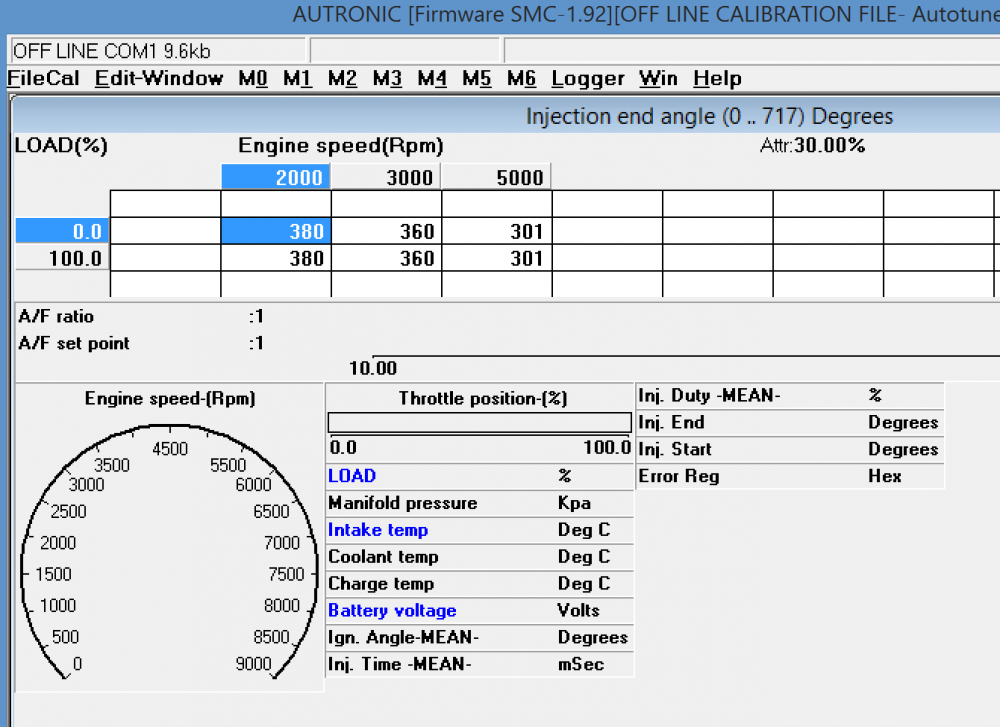Click cell 301 in 0.0 load row
The height and width of the screenshot is (727, 1000).
pos(496,231)
